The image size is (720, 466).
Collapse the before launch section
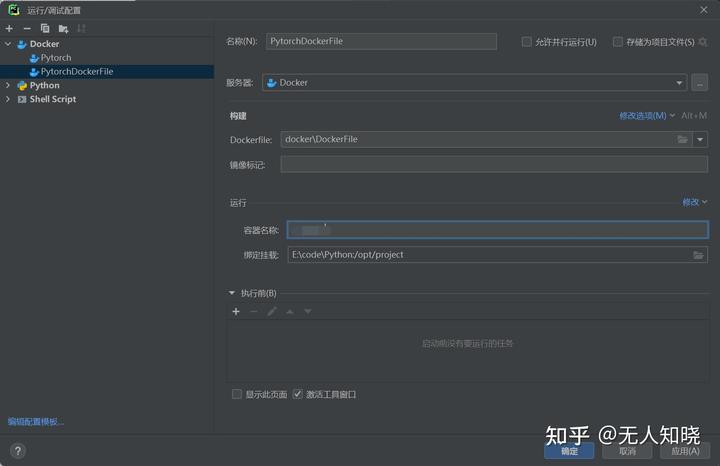232,293
